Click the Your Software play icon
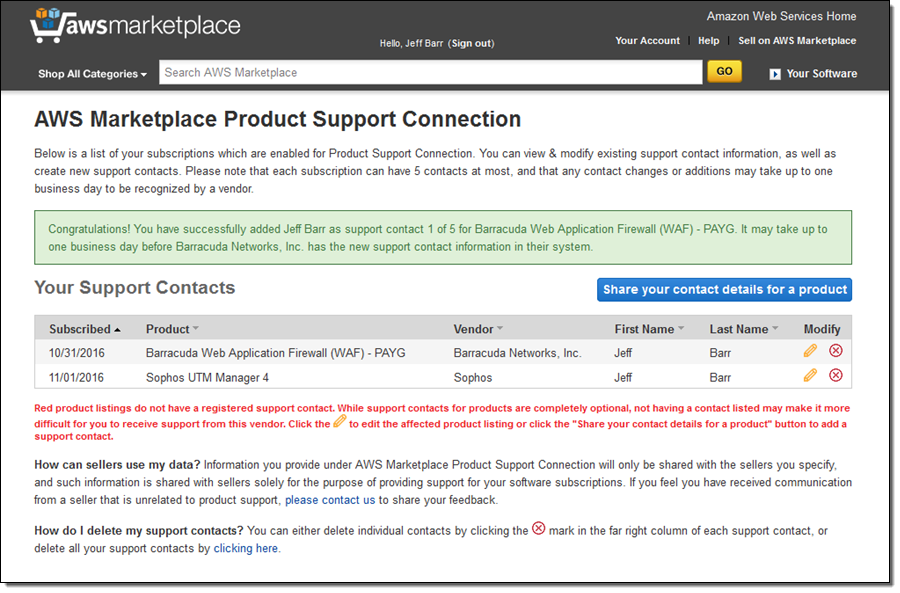 pos(775,73)
